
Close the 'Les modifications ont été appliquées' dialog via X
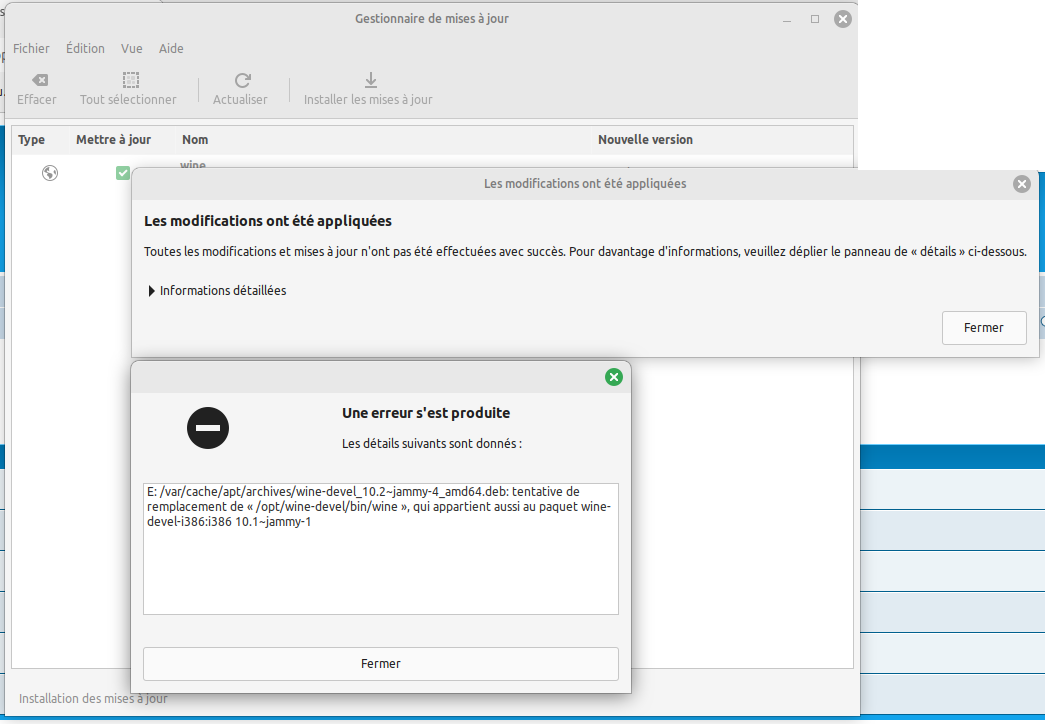tap(1021, 184)
